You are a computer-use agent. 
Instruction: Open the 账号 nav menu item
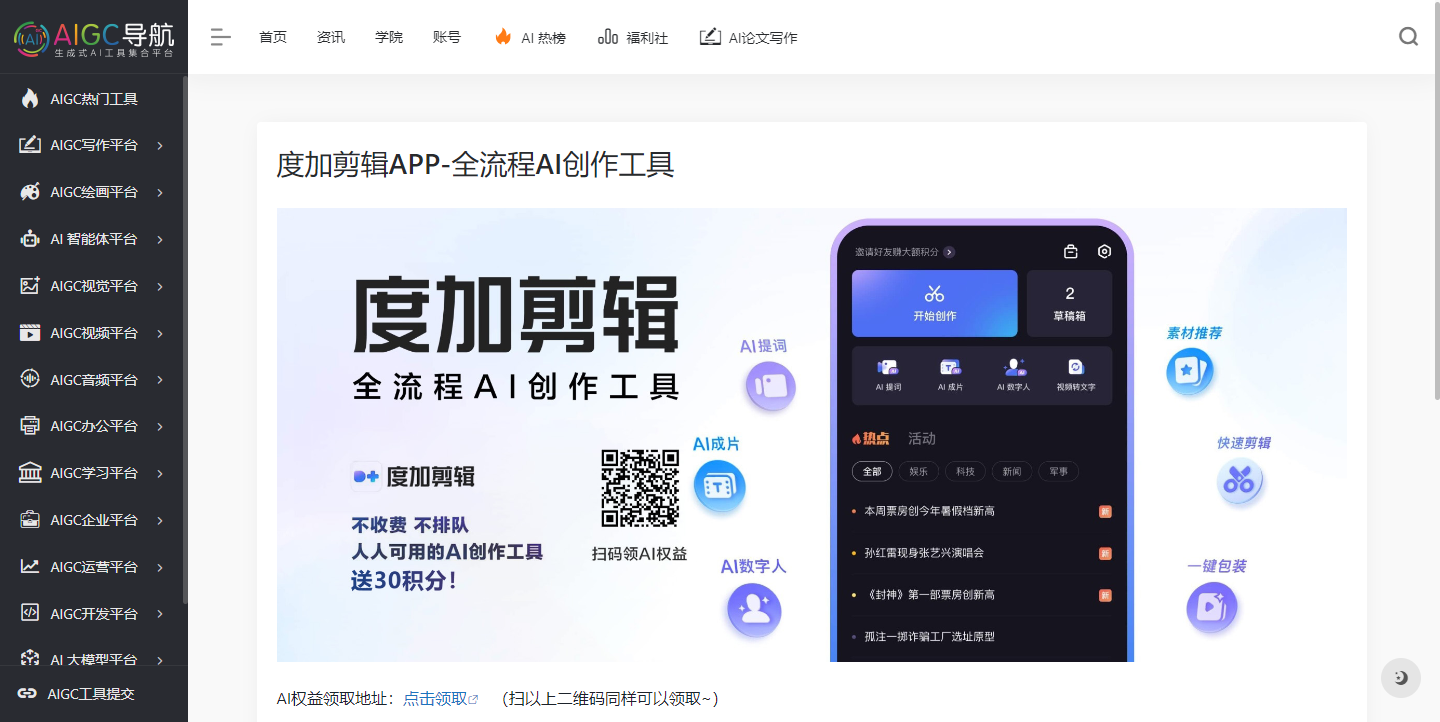click(x=447, y=37)
